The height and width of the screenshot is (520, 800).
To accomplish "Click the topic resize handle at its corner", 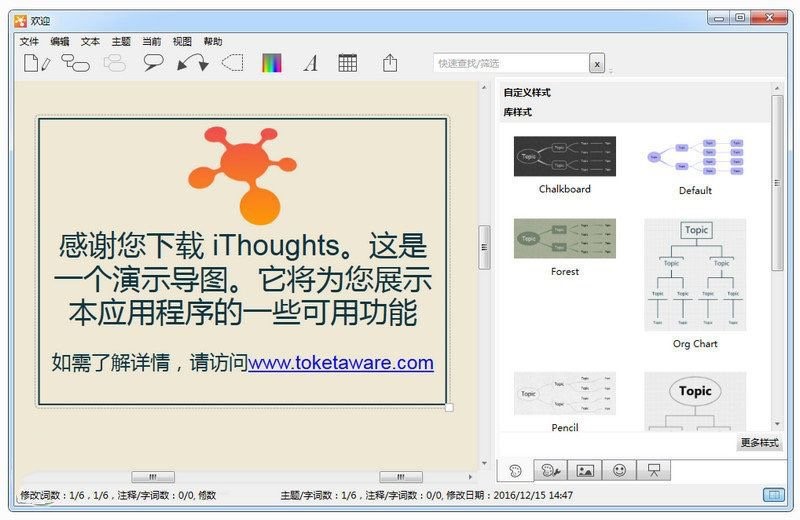I will coord(449,407).
